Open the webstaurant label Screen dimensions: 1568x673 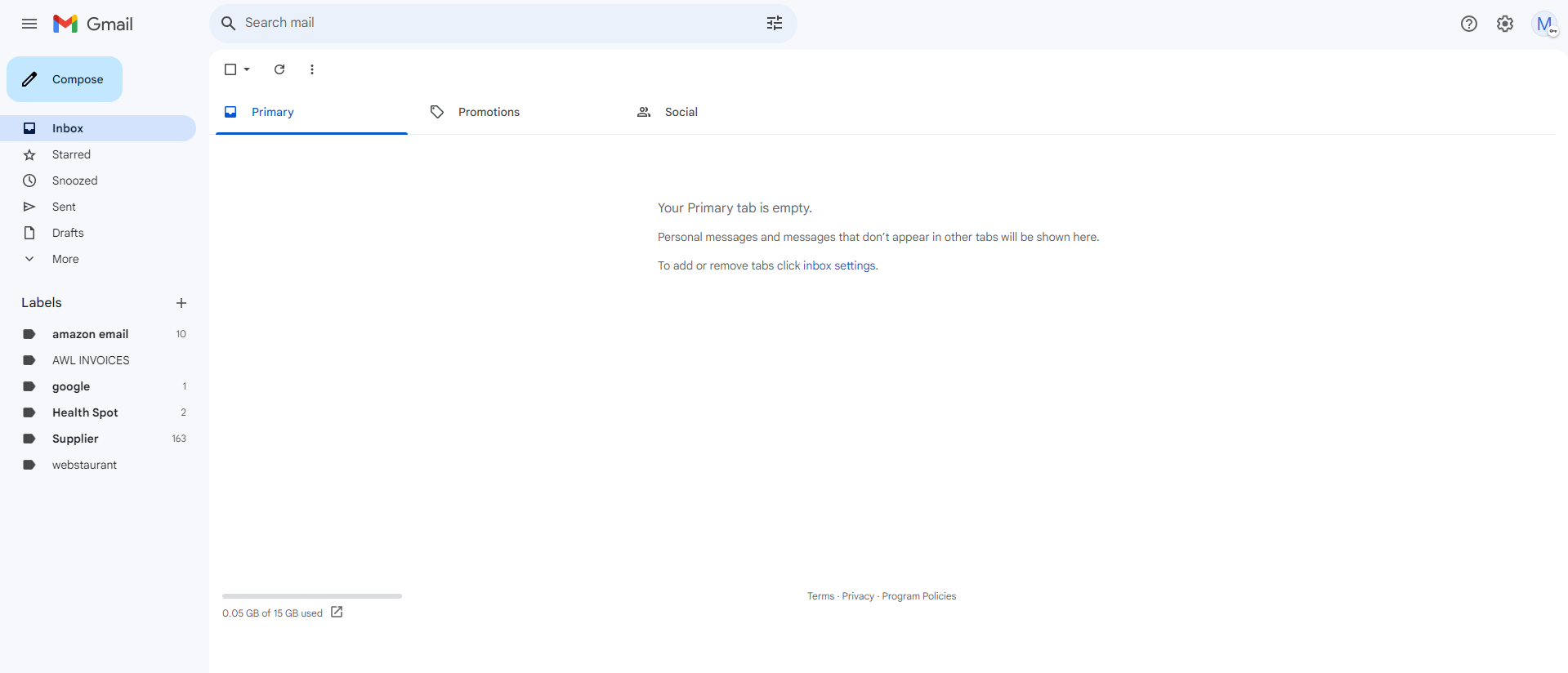98,465
